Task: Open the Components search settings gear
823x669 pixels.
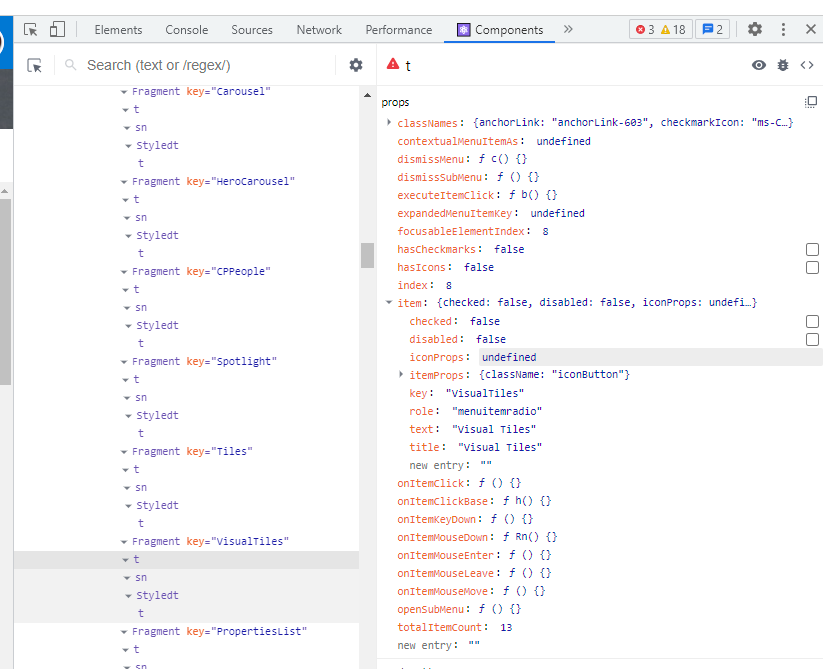Action: (x=355, y=64)
